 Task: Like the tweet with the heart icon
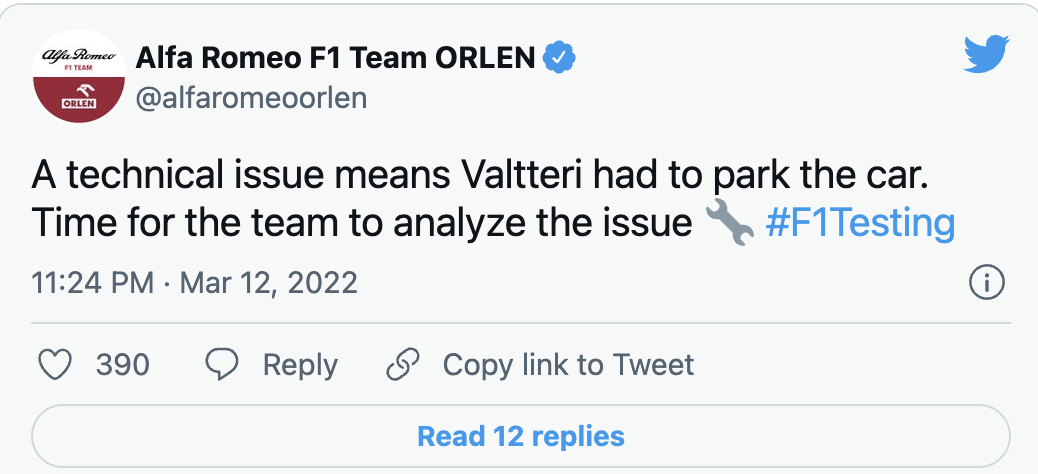(x=55, y=364)
